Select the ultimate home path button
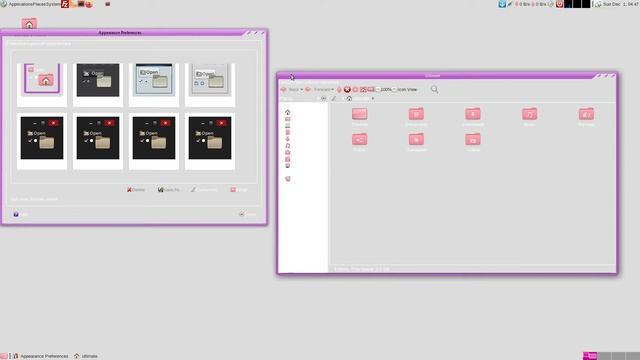The image size is (640, 360). pyautogui.click(x=358, y=99)
